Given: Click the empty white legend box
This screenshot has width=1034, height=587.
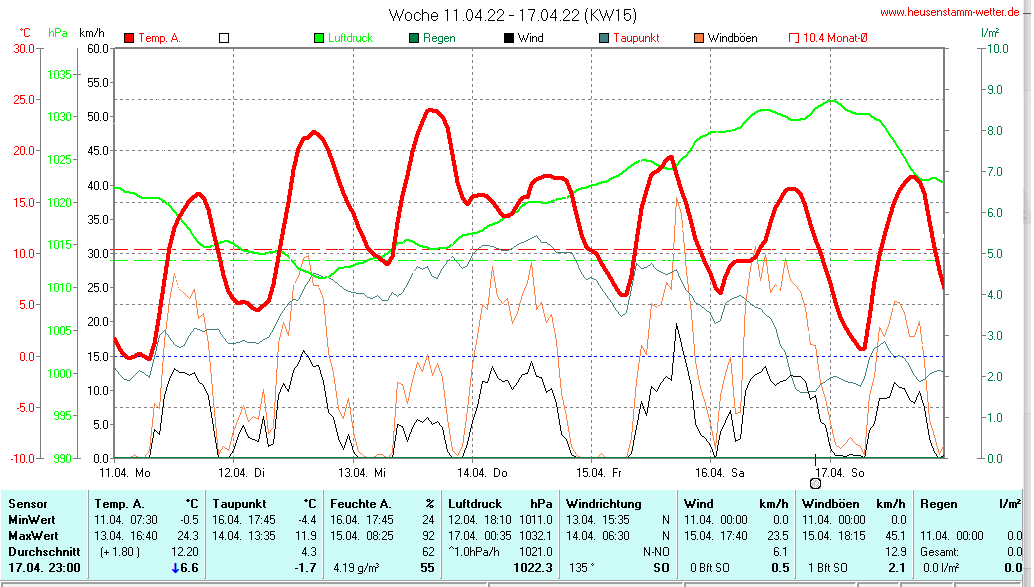Looking at the screenshot, I should (x=224, y=38).
